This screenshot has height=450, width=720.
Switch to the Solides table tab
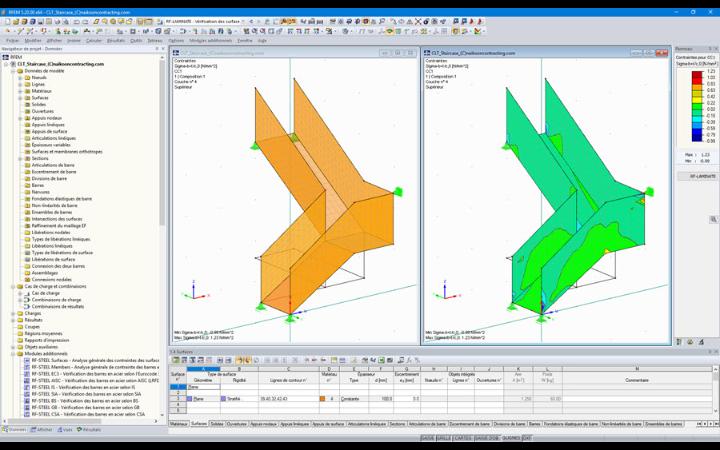coord(217,424)
